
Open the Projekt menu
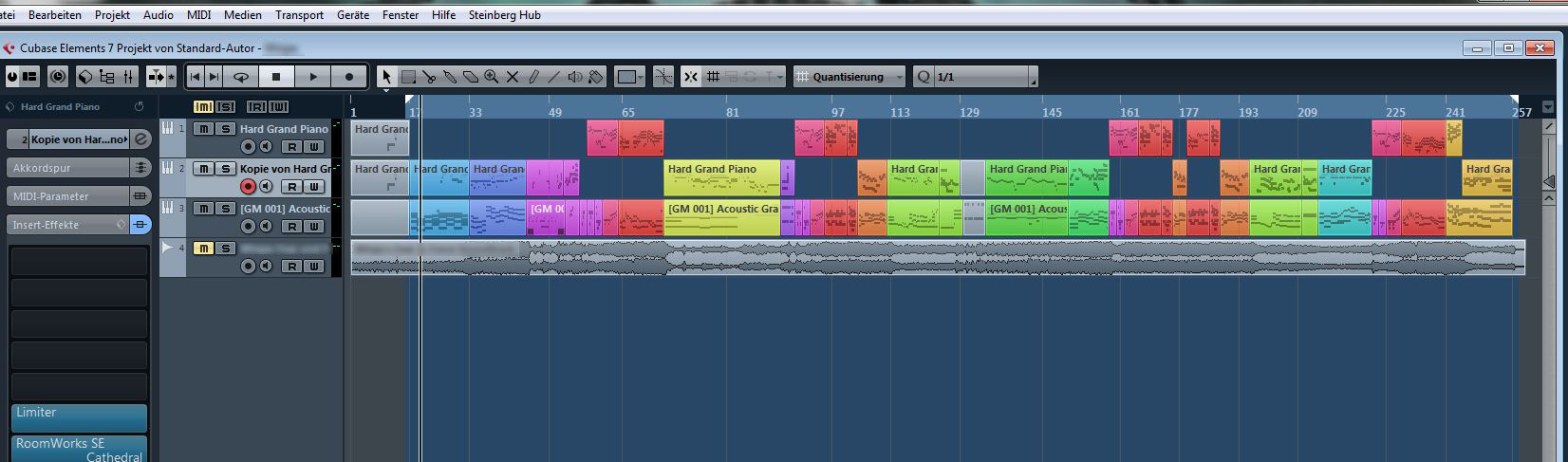[113, 15]
